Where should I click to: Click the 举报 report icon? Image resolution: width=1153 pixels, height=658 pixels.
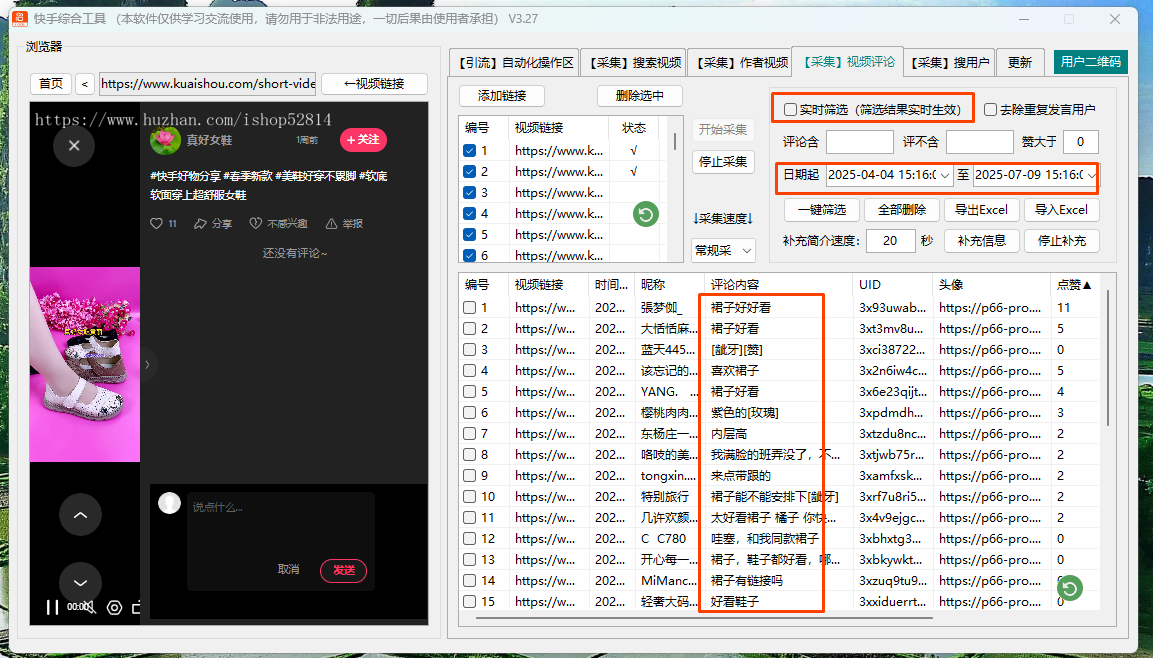tap(332, 223)
